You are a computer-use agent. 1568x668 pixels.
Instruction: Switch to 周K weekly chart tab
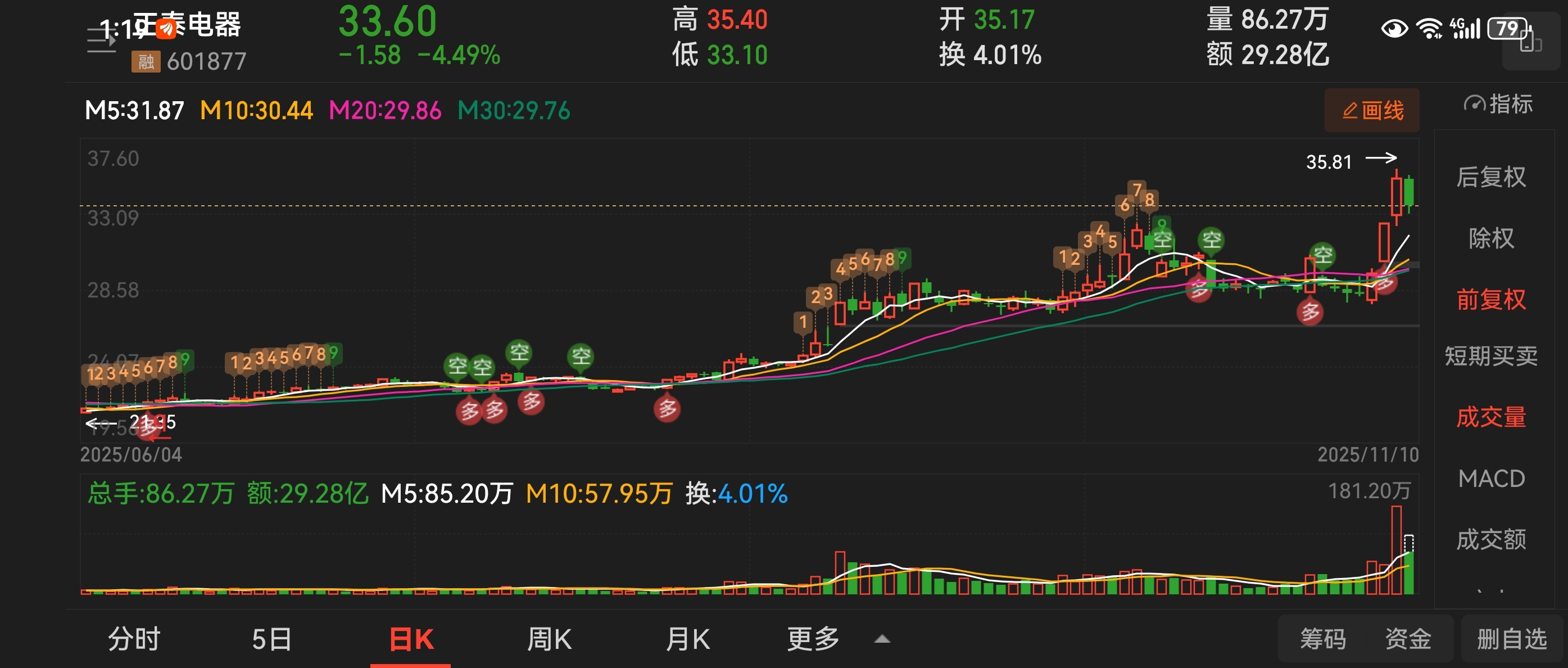[x=549, y=639]
